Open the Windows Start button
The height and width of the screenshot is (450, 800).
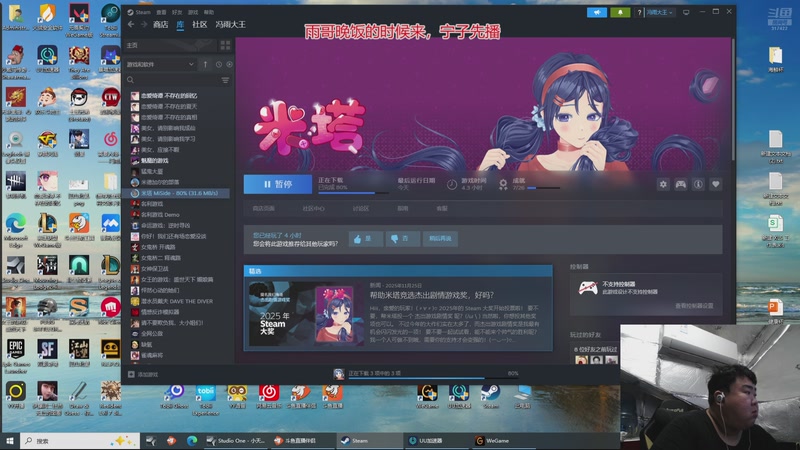10,441
